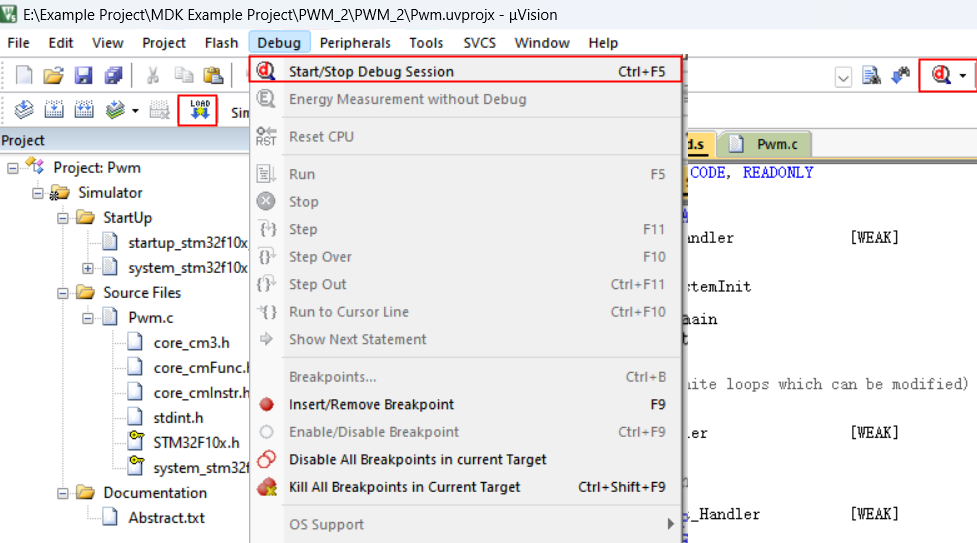The image size is (977, 543).
Task: Open dropdown arrow beside debug toolbar icon
Action: click(963, 76)
